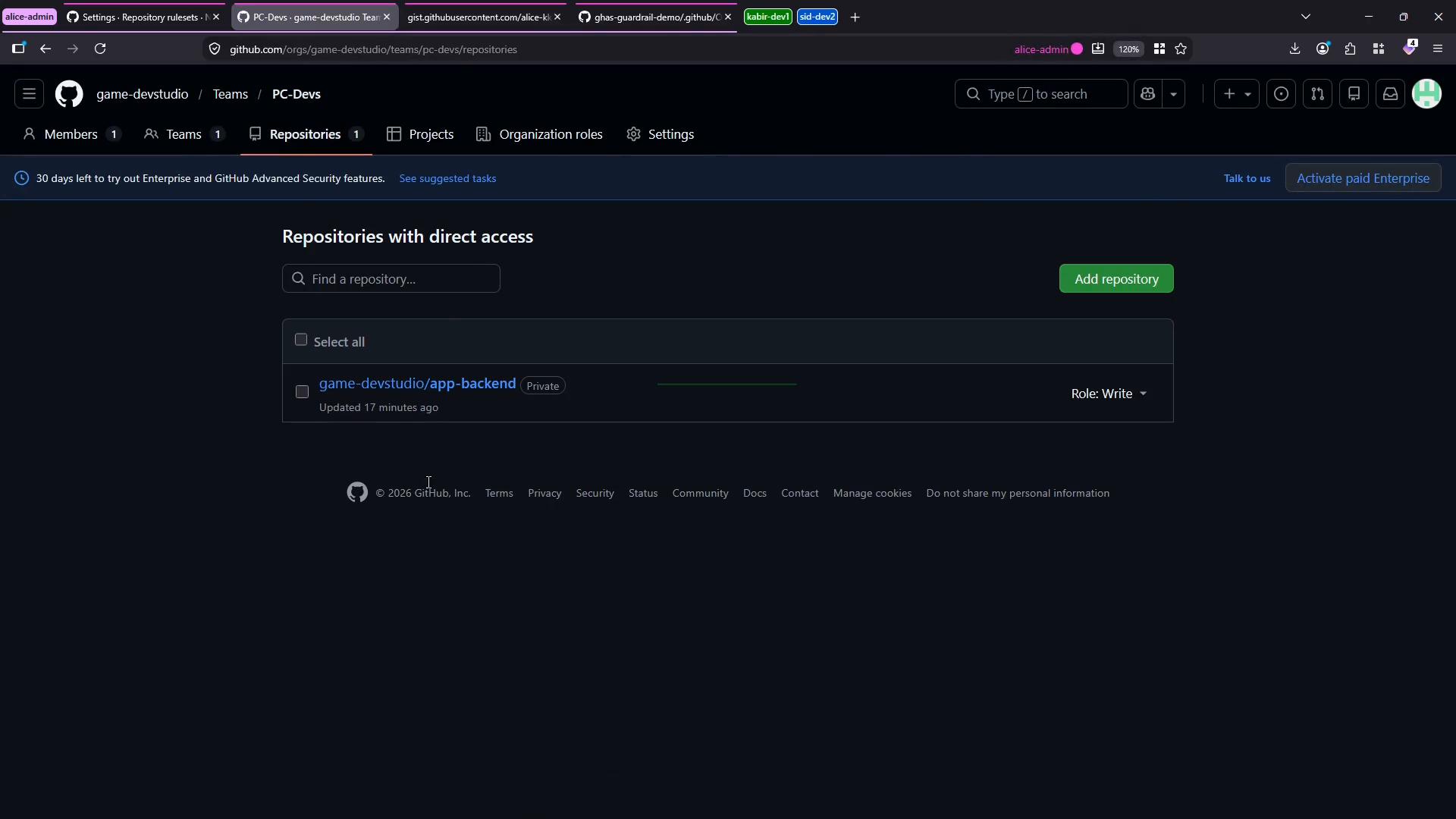Switch to the Teams tab

[x=184, y=134]
